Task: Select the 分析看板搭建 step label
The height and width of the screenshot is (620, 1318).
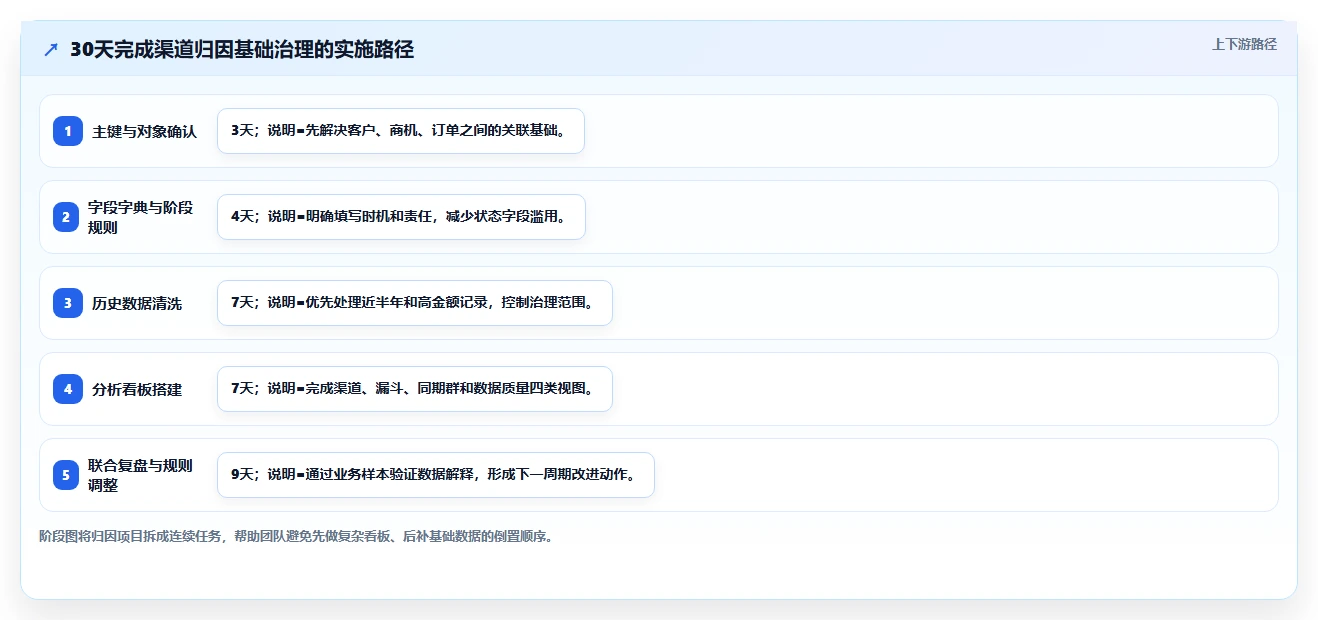Action: coord(137,389)
